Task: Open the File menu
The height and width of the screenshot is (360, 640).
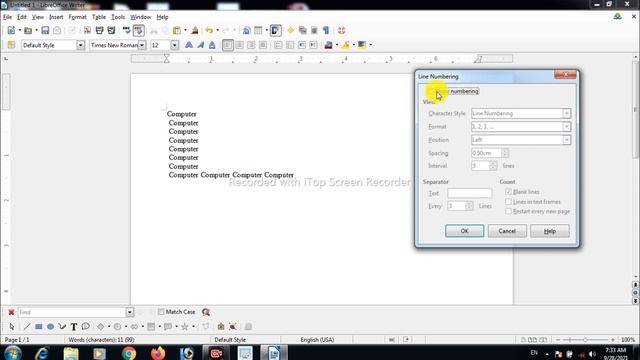Action: pyautogui.click(x=7, y=17)
